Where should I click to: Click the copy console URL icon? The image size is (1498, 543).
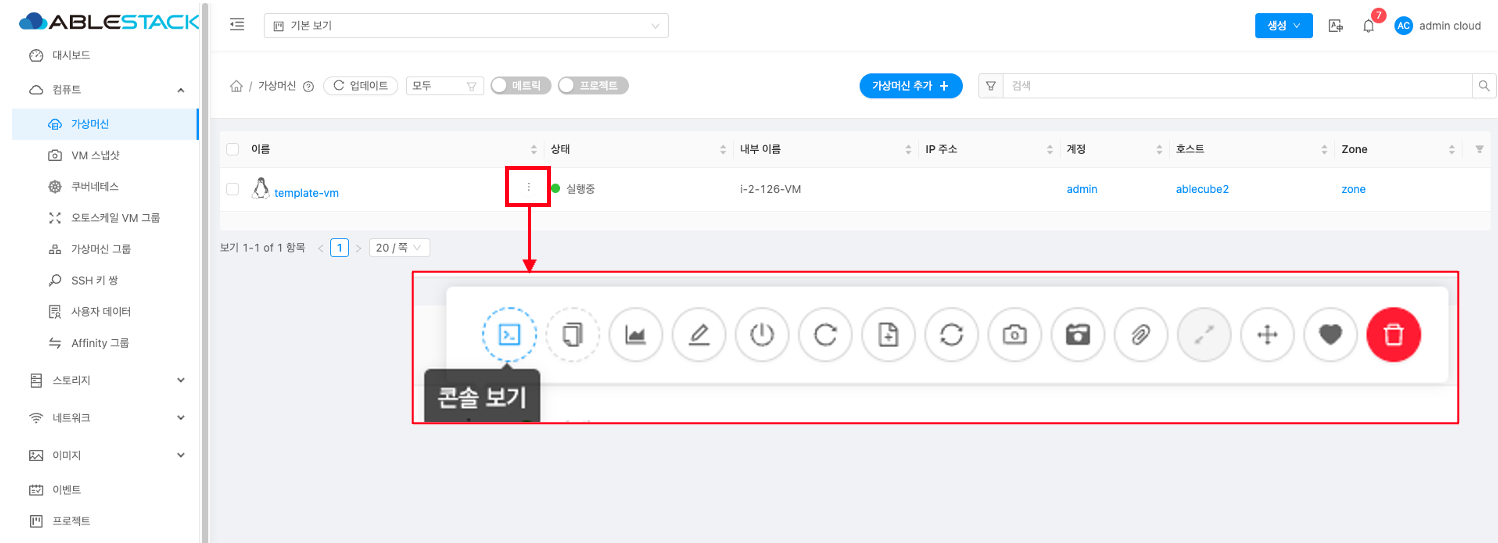(573, 335)
